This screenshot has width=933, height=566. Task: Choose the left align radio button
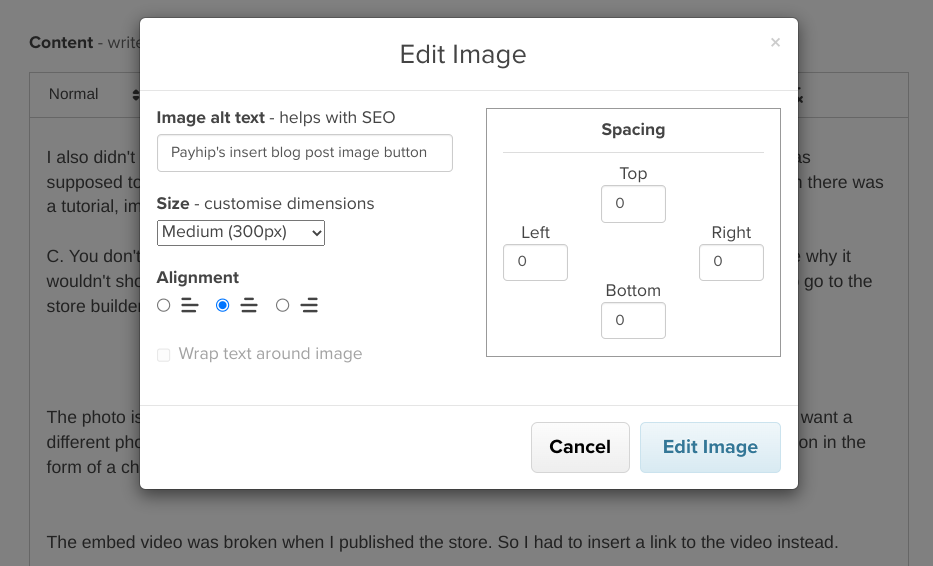[x=164, y=305]
